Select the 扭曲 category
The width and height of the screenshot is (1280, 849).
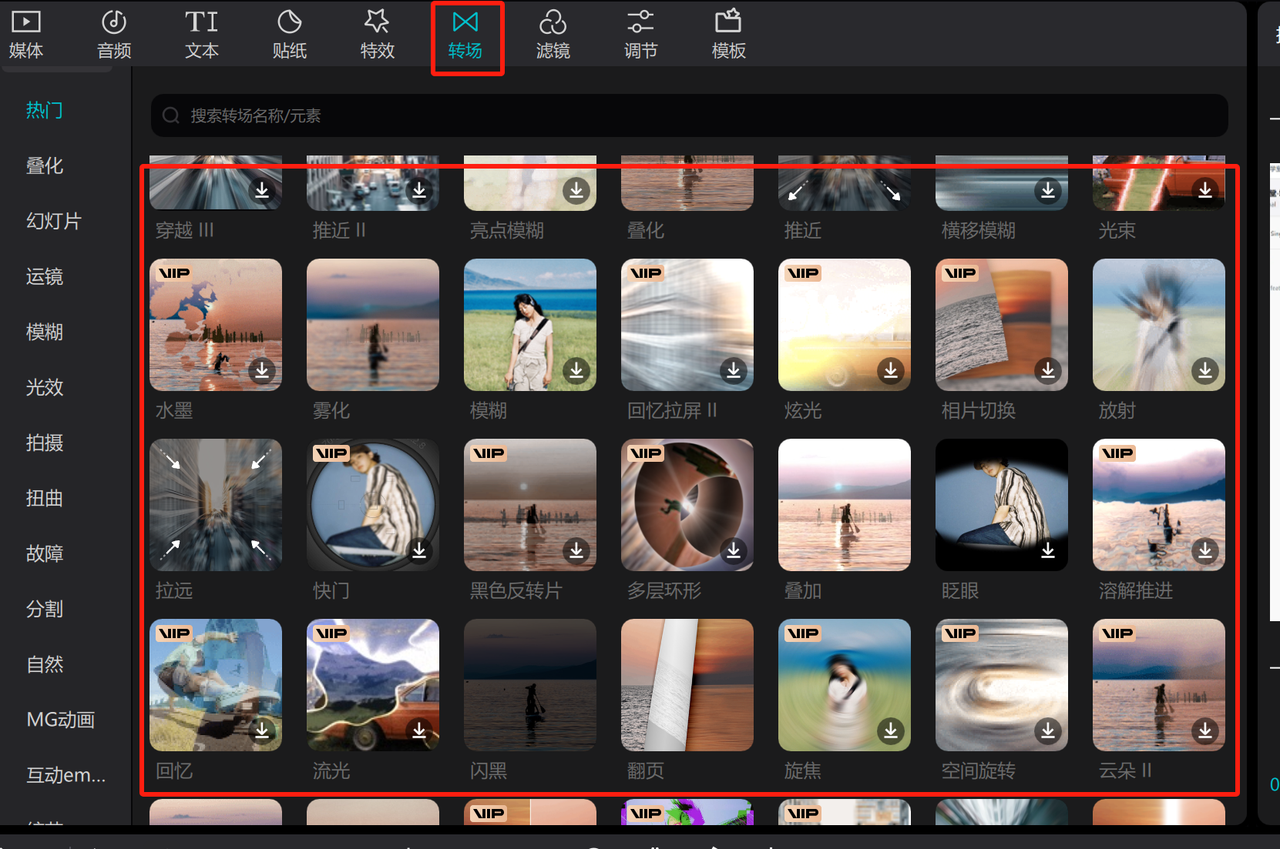45,498
